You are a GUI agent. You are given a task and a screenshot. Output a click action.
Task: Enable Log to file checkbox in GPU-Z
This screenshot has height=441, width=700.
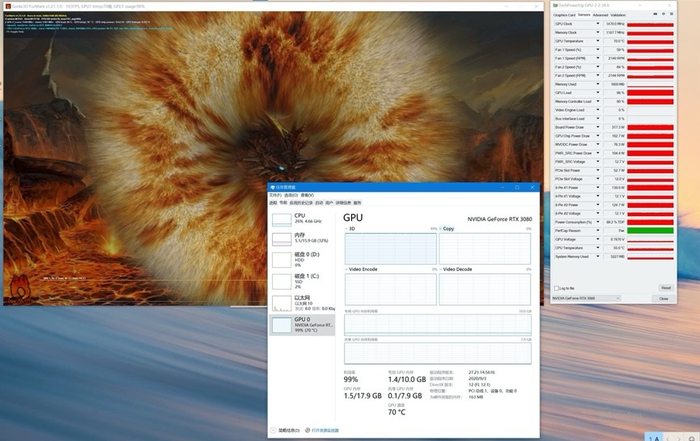pos(555,287)
